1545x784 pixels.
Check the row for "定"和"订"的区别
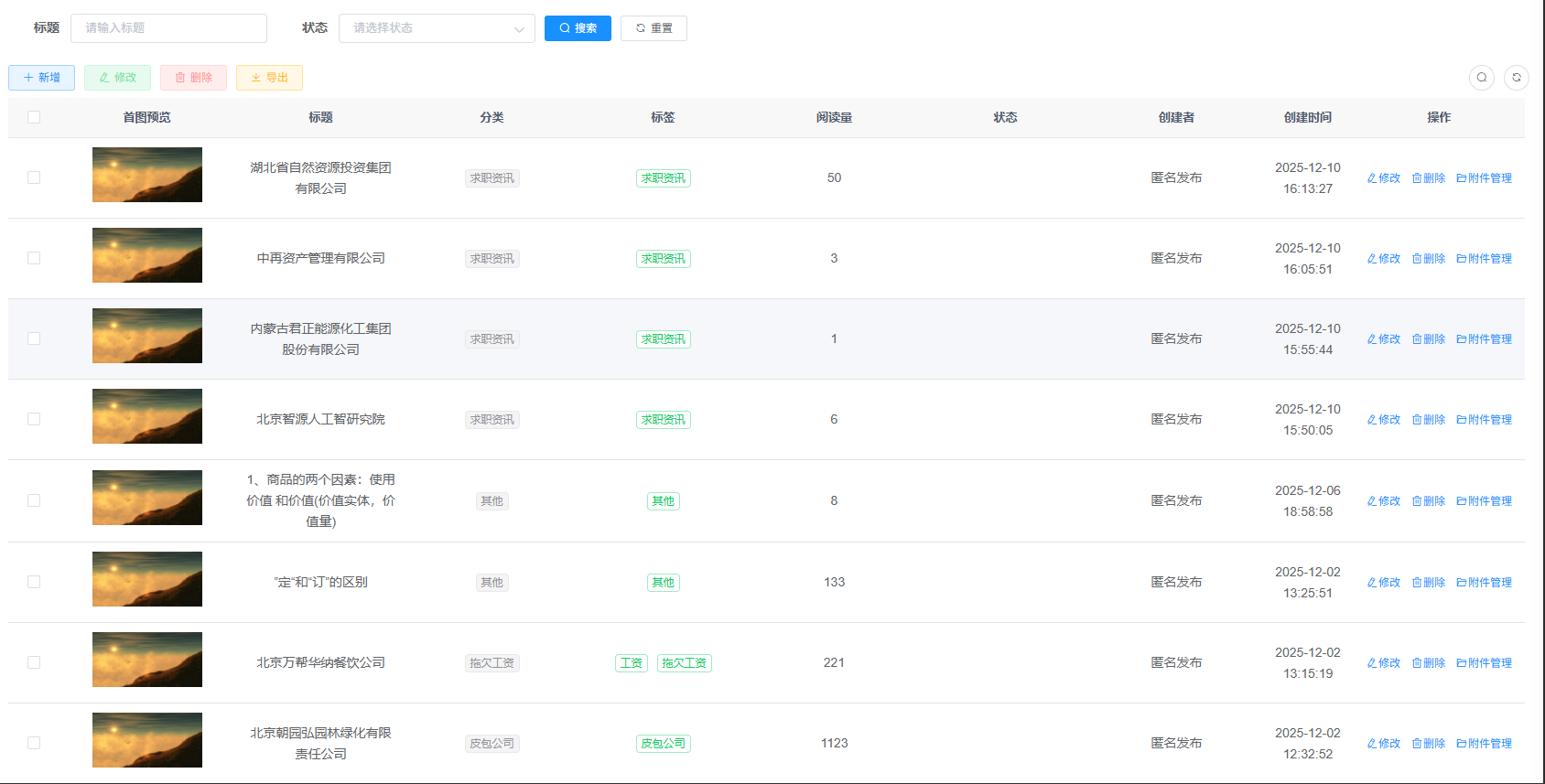pos(34,582)
